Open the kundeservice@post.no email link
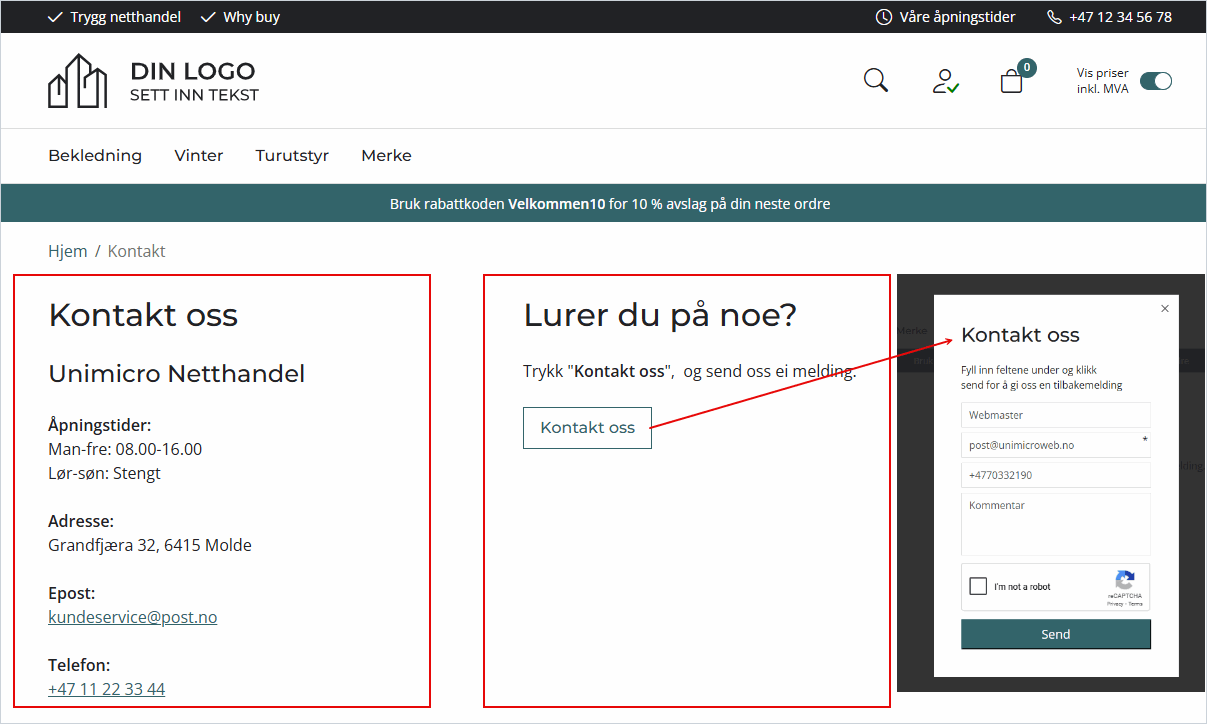 click(132, 617)
